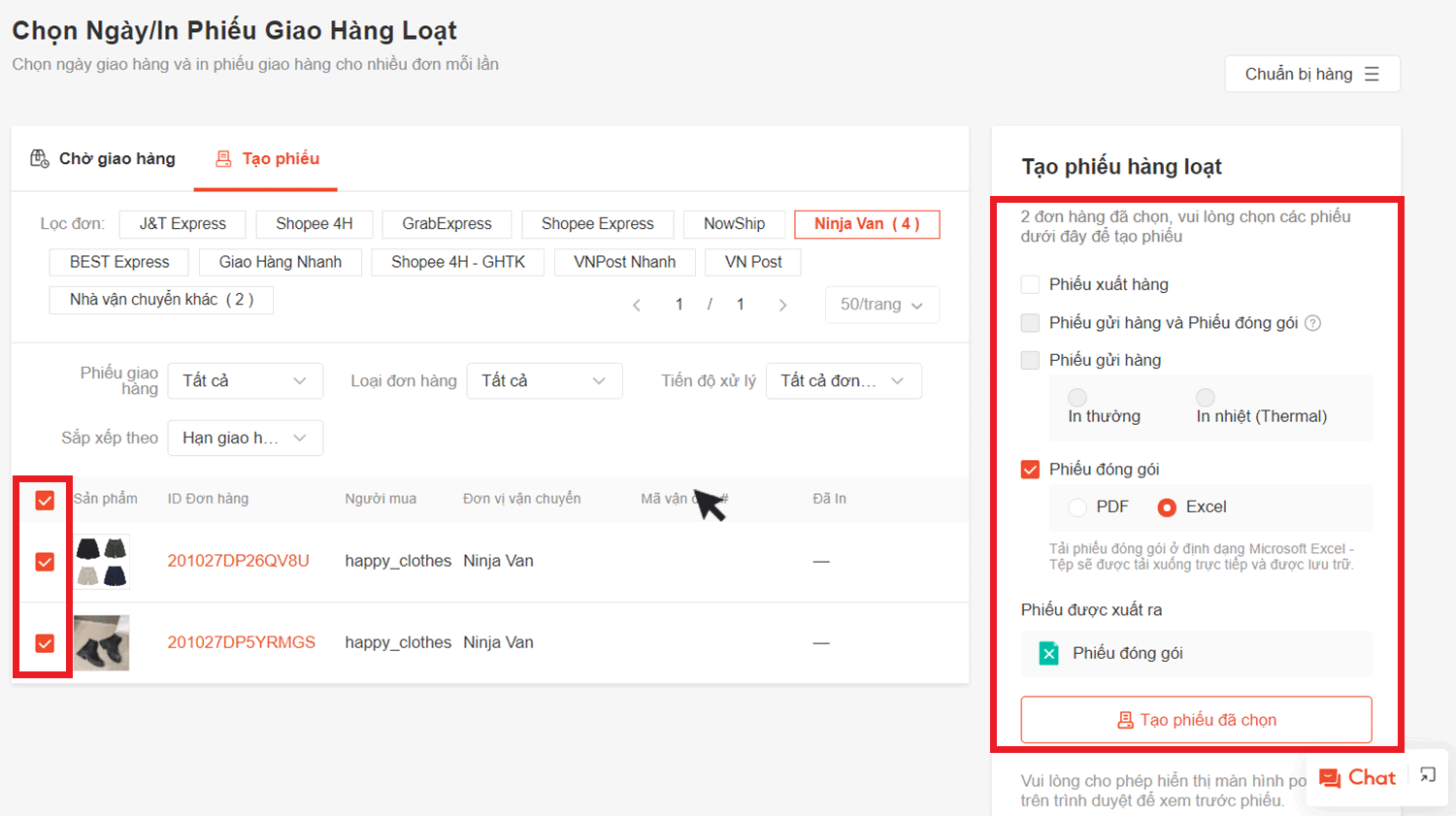
Task: Click the menu icon in Chuẩn bị hàng
Action: pyautogui.click(x=1372, y=74)
